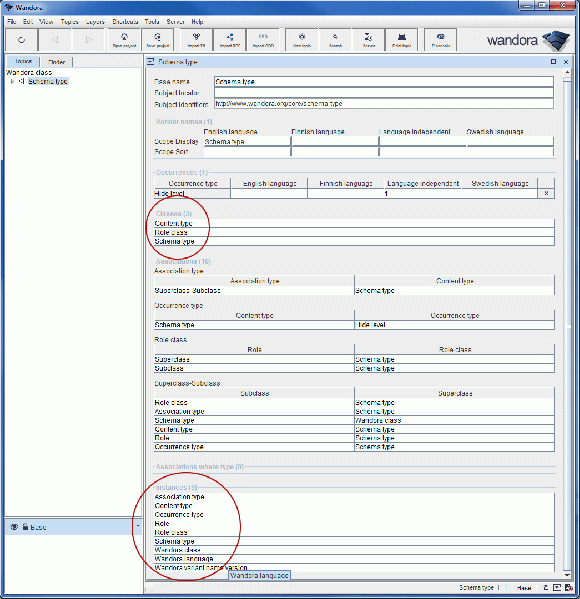The image size is (580, 599).
Task: Toggle visibility eye icon of the Base layer
Action: [14, 527]
